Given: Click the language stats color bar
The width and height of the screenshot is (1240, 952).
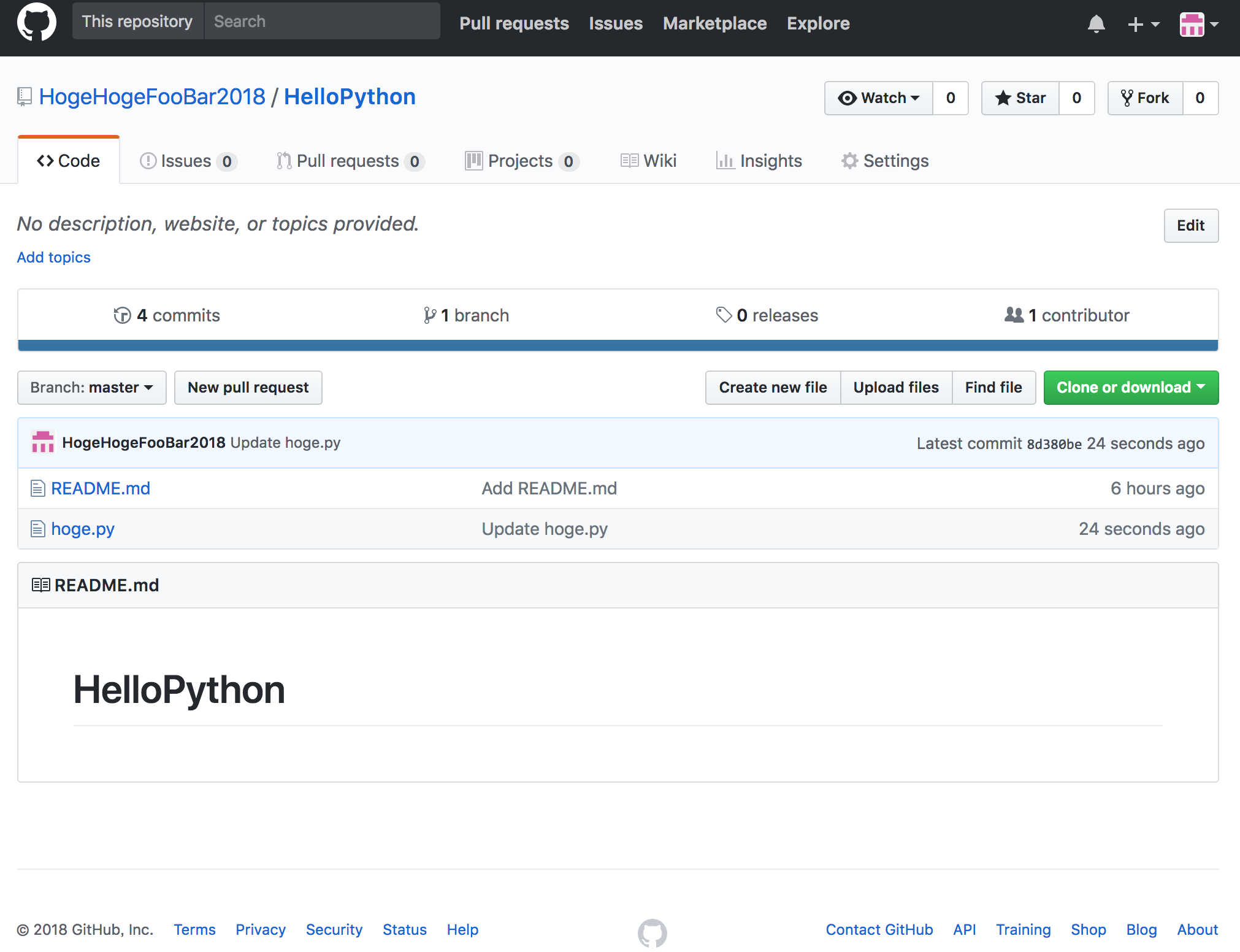Looking at the screenshot, I should 618,345.
